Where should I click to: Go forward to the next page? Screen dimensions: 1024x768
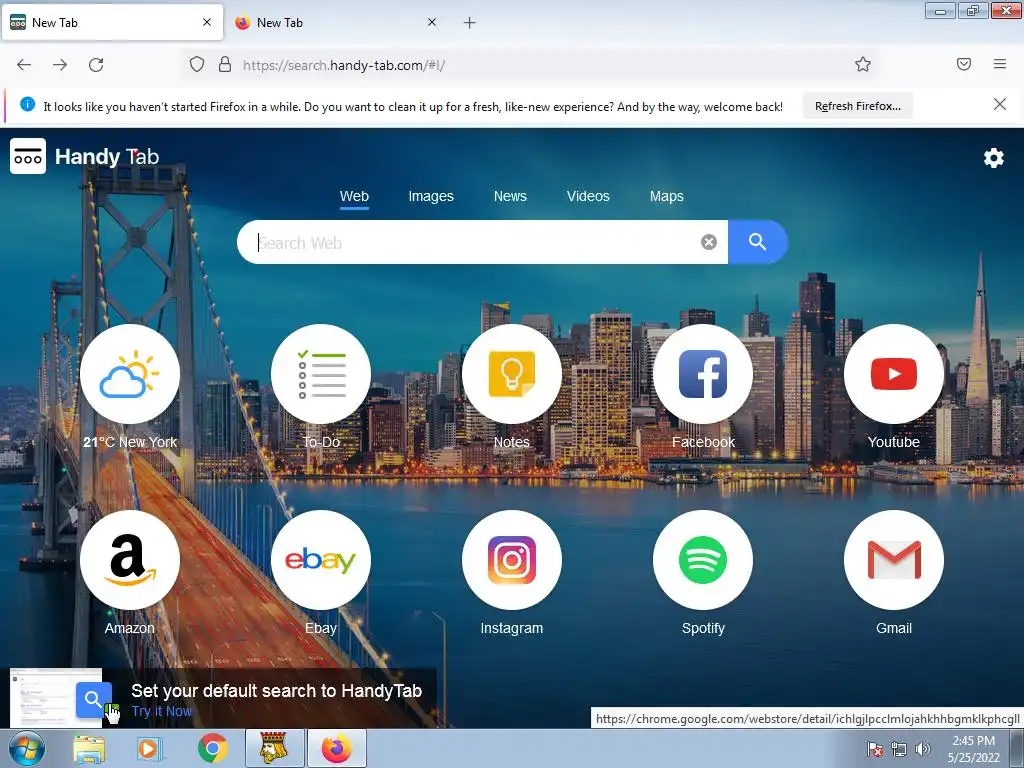tap(60, 65)
